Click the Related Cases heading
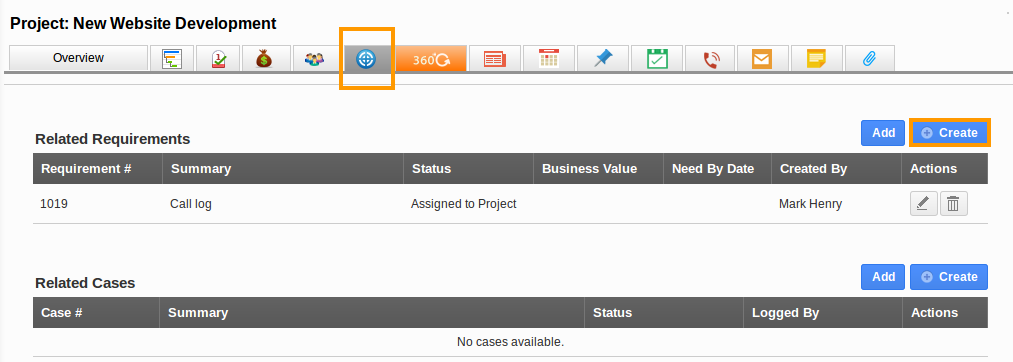Image resolution: width=1013 pixels, height=362 pixels. (x=85, y=283)
